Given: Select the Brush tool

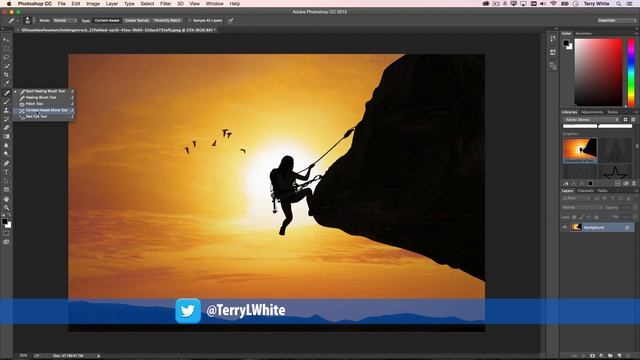Looking at the screenshot, I should (x=6, y=102).
